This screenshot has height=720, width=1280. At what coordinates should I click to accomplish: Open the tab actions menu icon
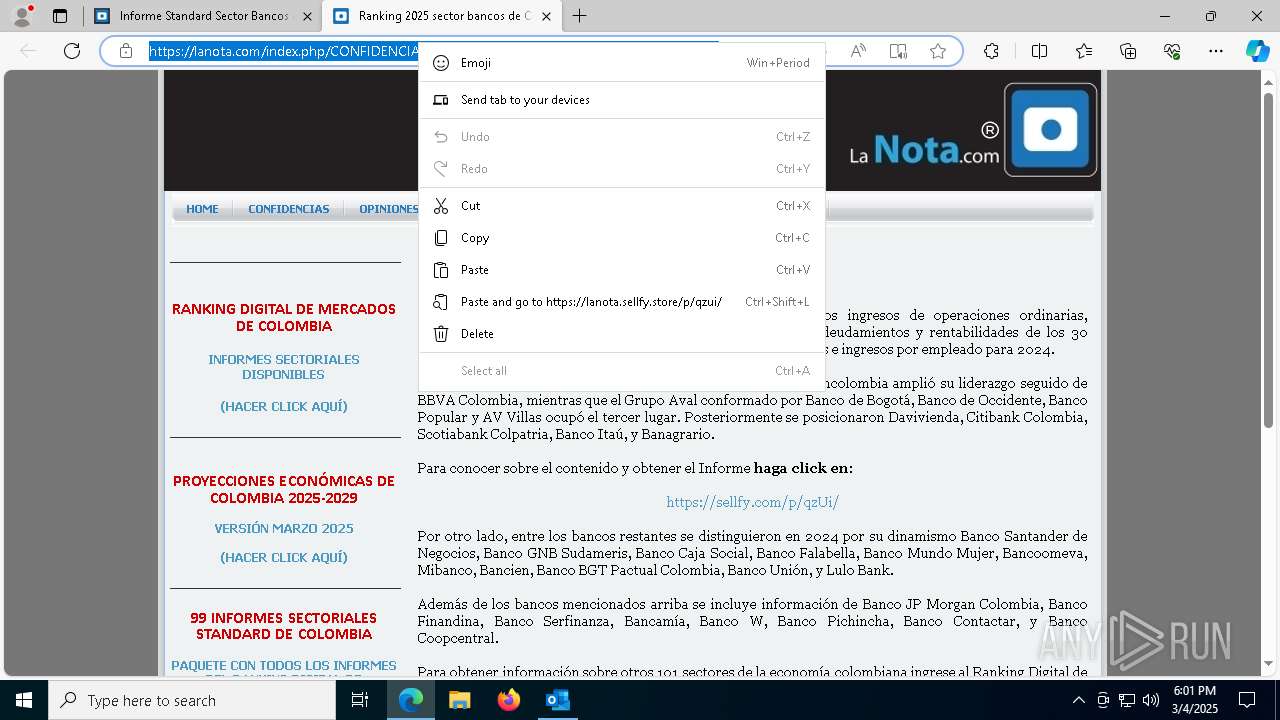[x=60, y=16]
